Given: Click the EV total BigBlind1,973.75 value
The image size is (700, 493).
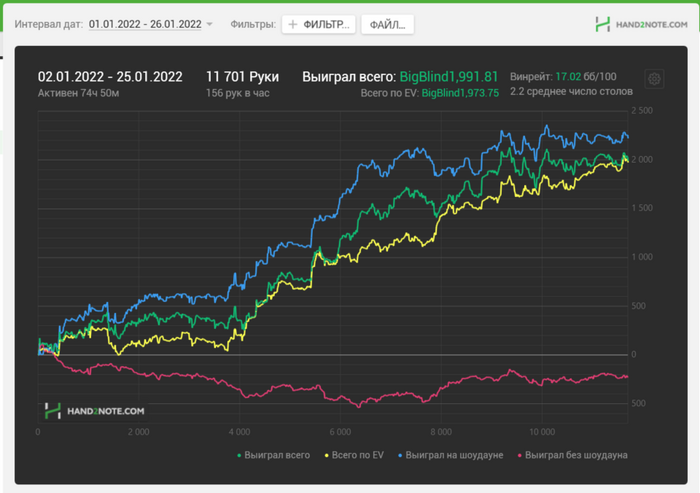Looking at the screenshot, I should click(460, 93).
